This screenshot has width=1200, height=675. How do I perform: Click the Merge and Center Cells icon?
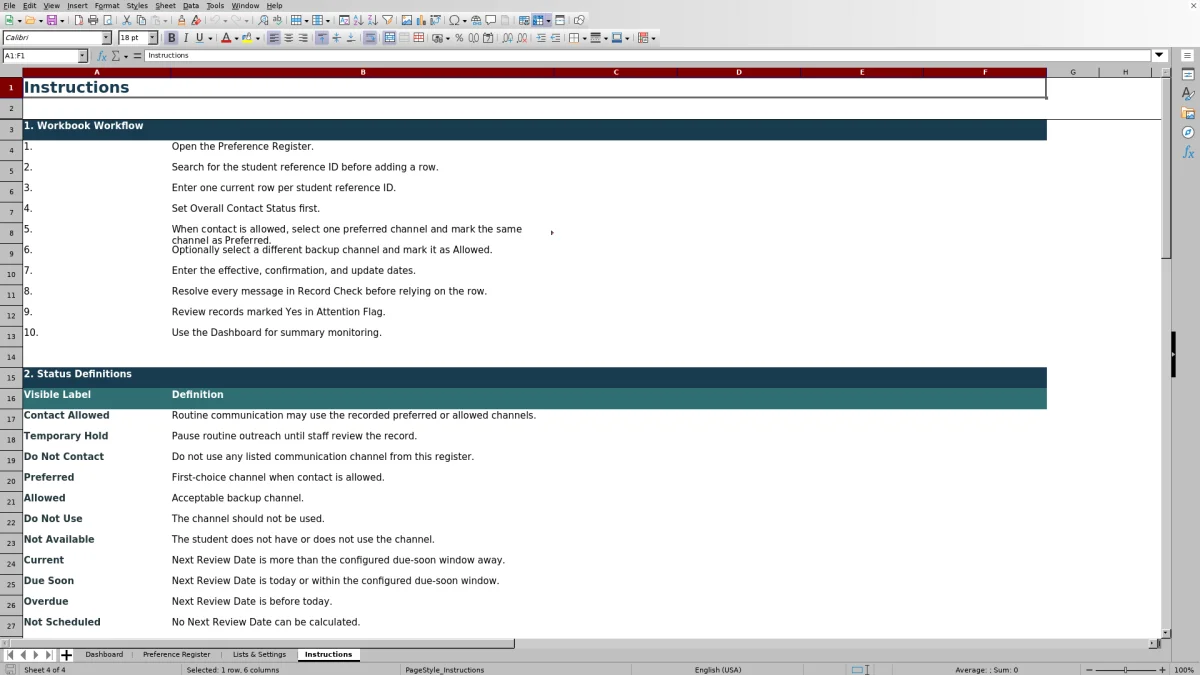point(389,38)
